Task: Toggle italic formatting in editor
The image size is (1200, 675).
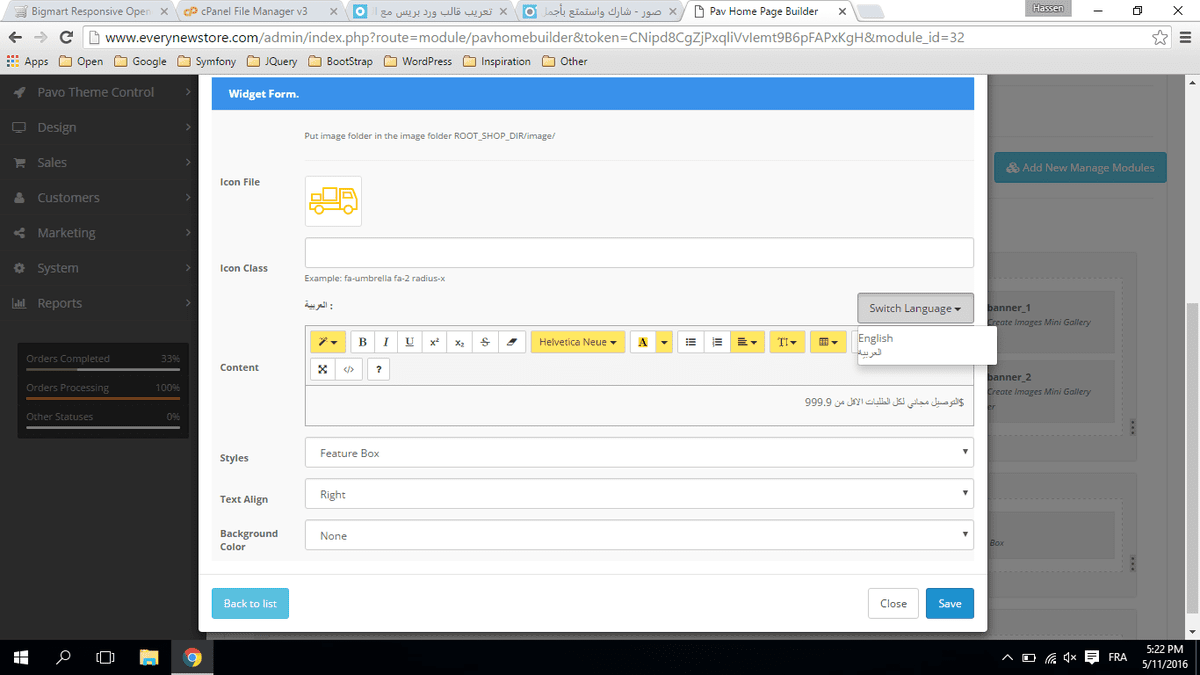Action: pos(386,342)
